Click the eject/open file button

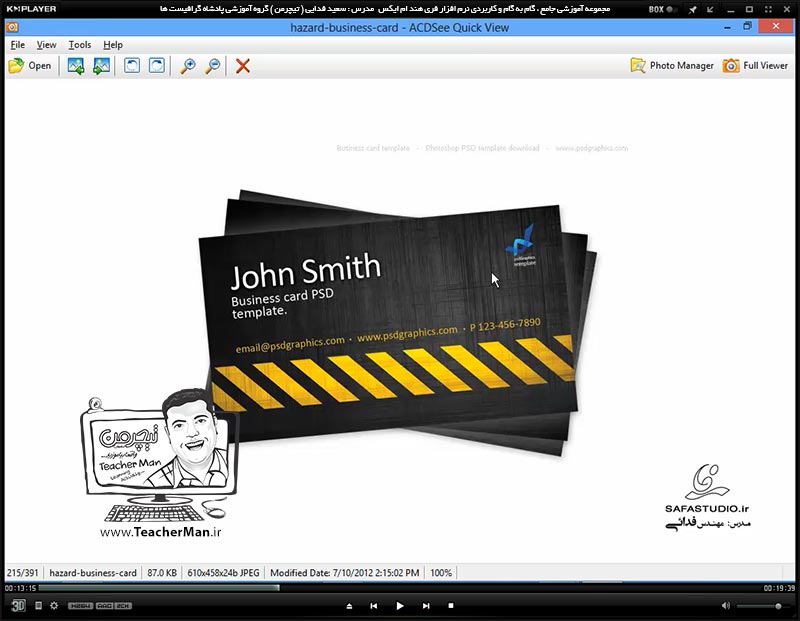click(x=349, y=606)
